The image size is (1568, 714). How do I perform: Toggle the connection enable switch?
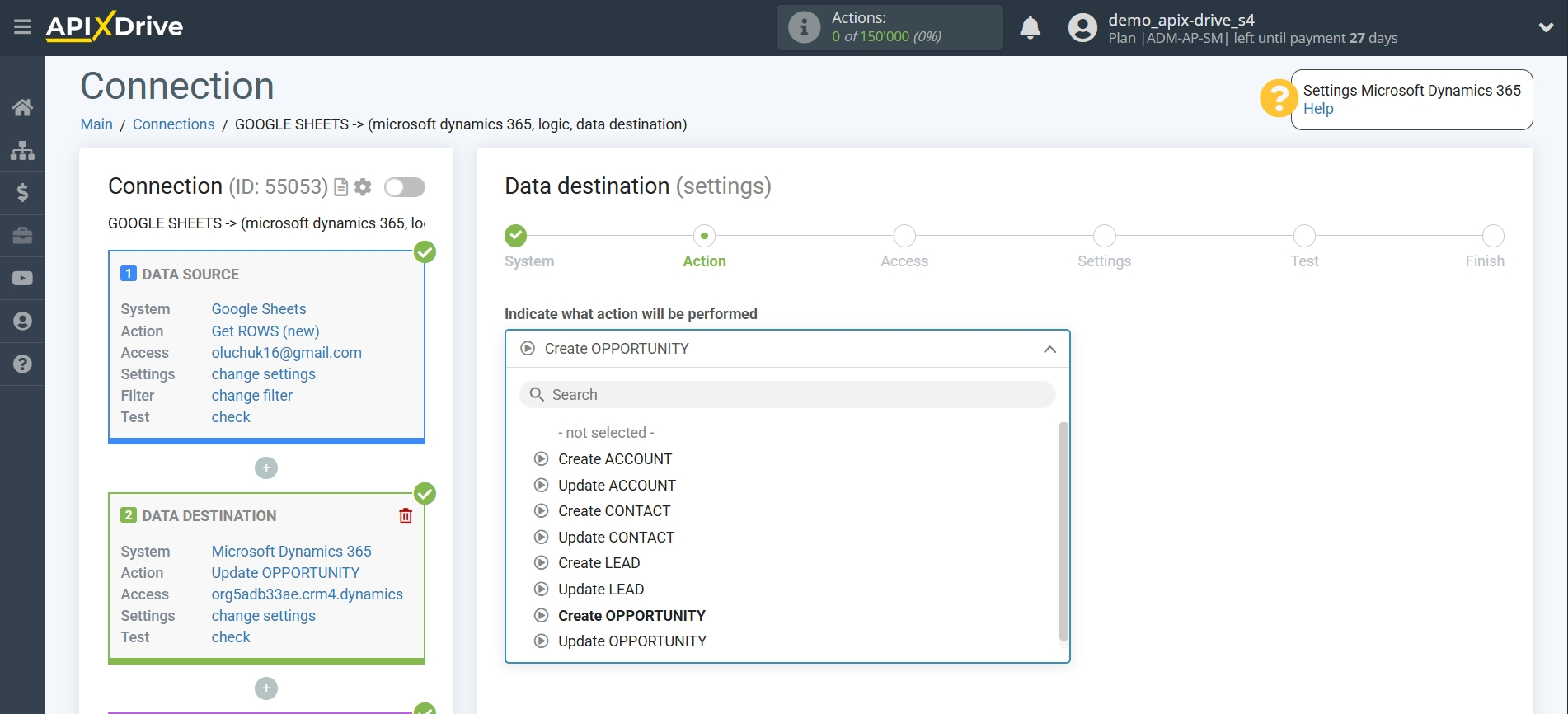[405, 187]
